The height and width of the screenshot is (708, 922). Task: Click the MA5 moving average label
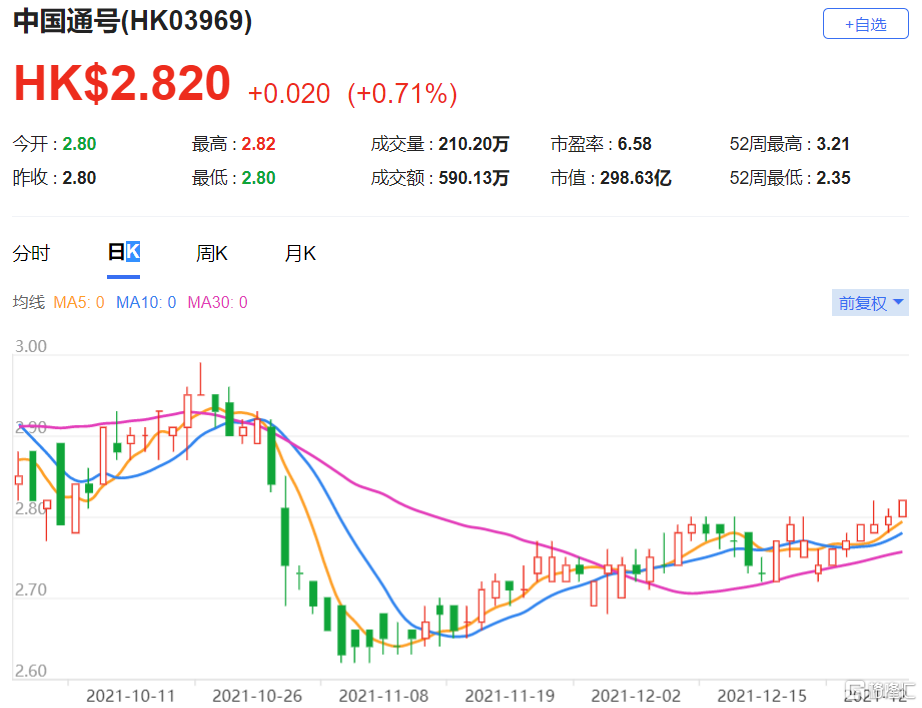[x=79, y=302]
